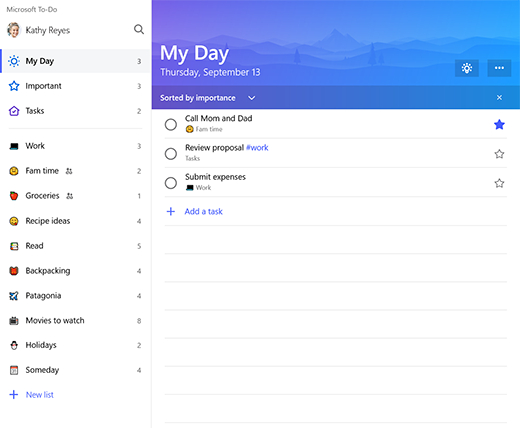Complete the Call Mom and Dad task circle
The width and height of the screenshot is (520, 428).
(171, 125)
